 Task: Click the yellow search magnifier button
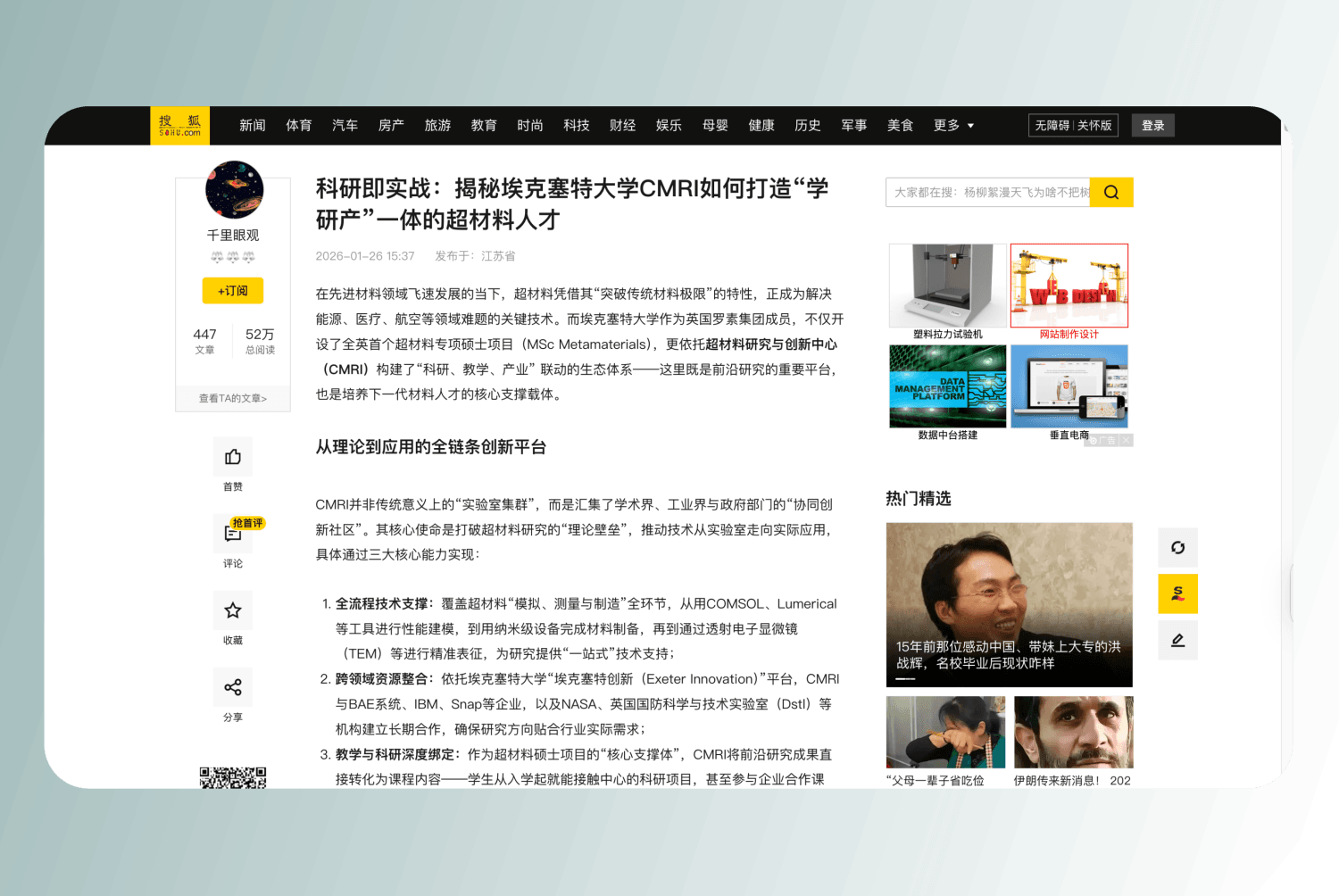pos(1111,192)
